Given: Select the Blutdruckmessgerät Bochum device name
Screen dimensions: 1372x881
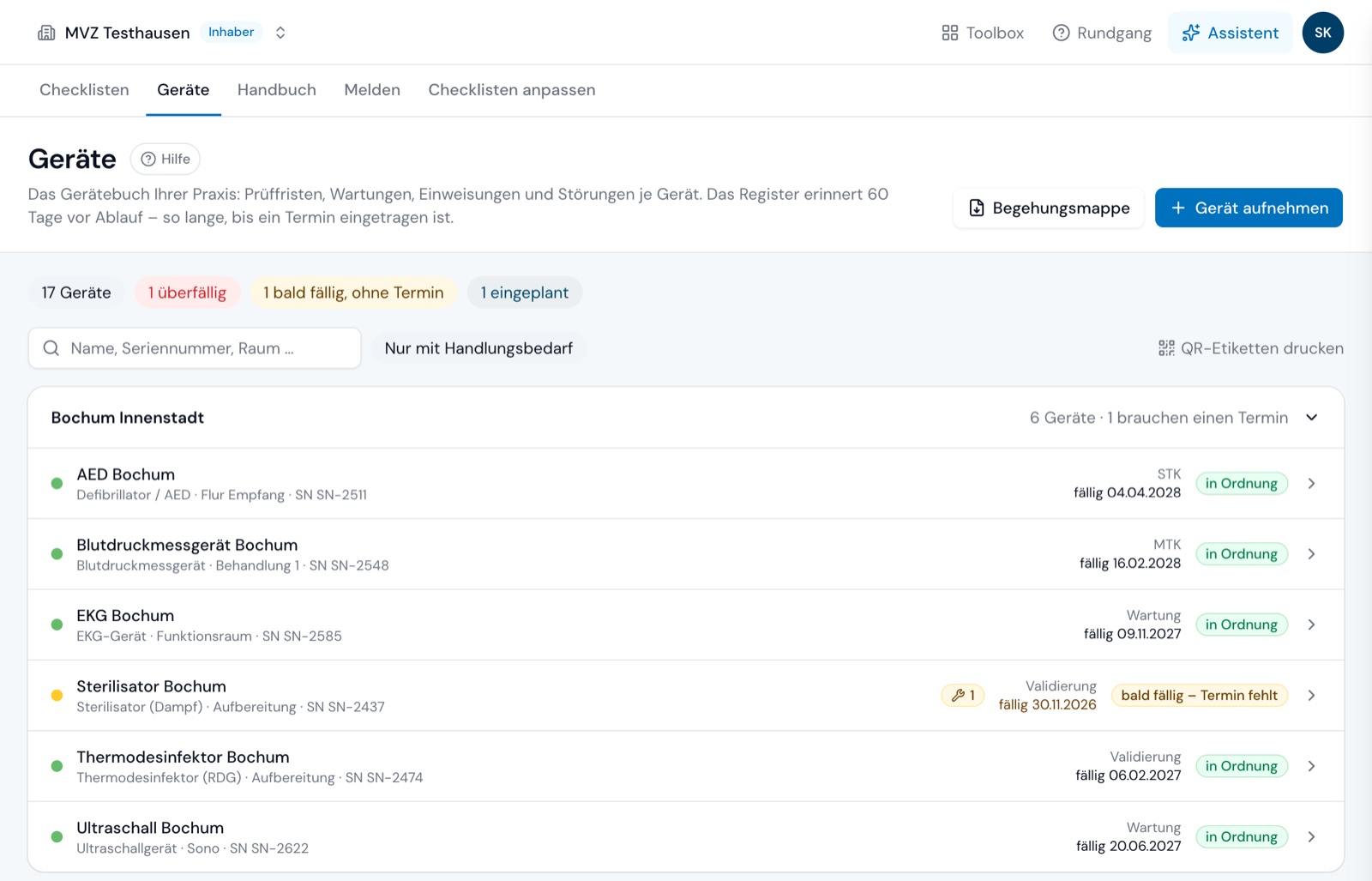Looking at the screenshot, I should [x=187, y=546].
